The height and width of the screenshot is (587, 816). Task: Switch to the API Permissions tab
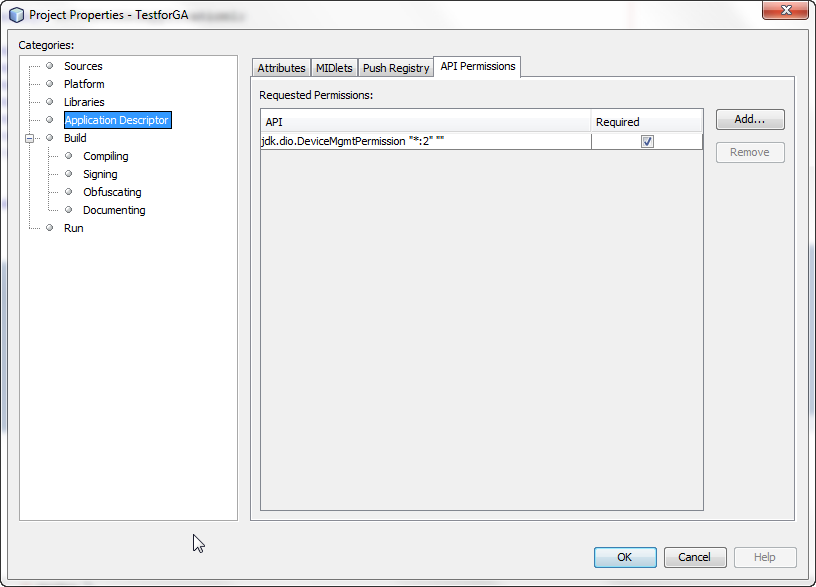tap(477, 67)
